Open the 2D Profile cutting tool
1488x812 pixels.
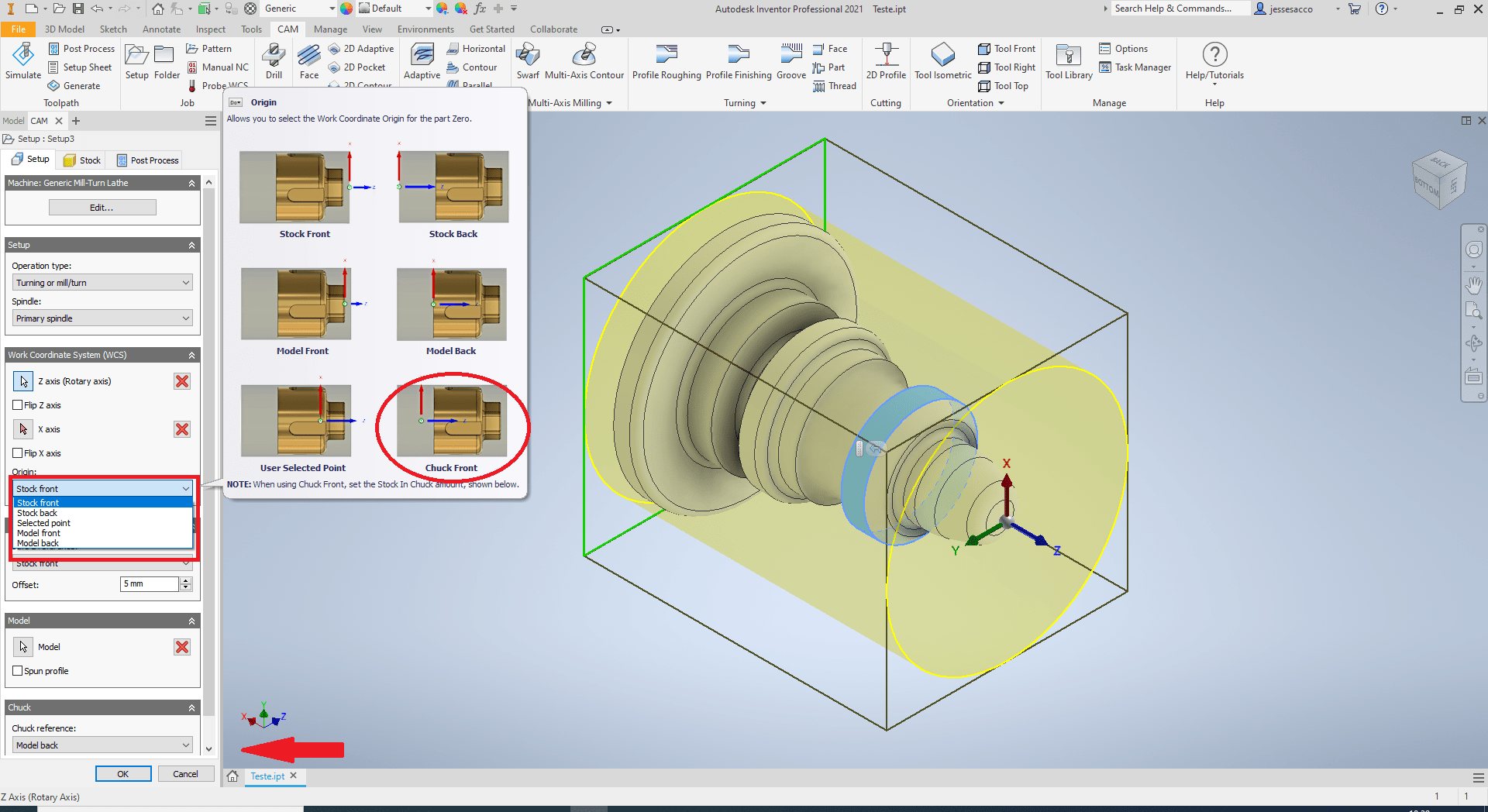coord(886,62)
